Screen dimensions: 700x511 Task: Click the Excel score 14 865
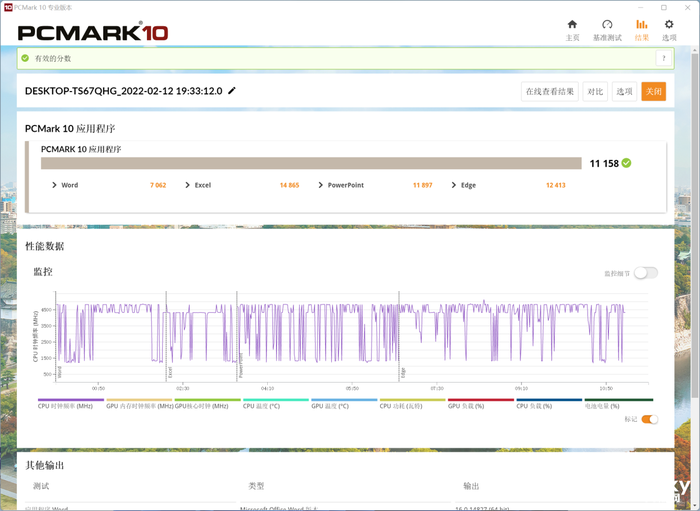tap(289, 185)
